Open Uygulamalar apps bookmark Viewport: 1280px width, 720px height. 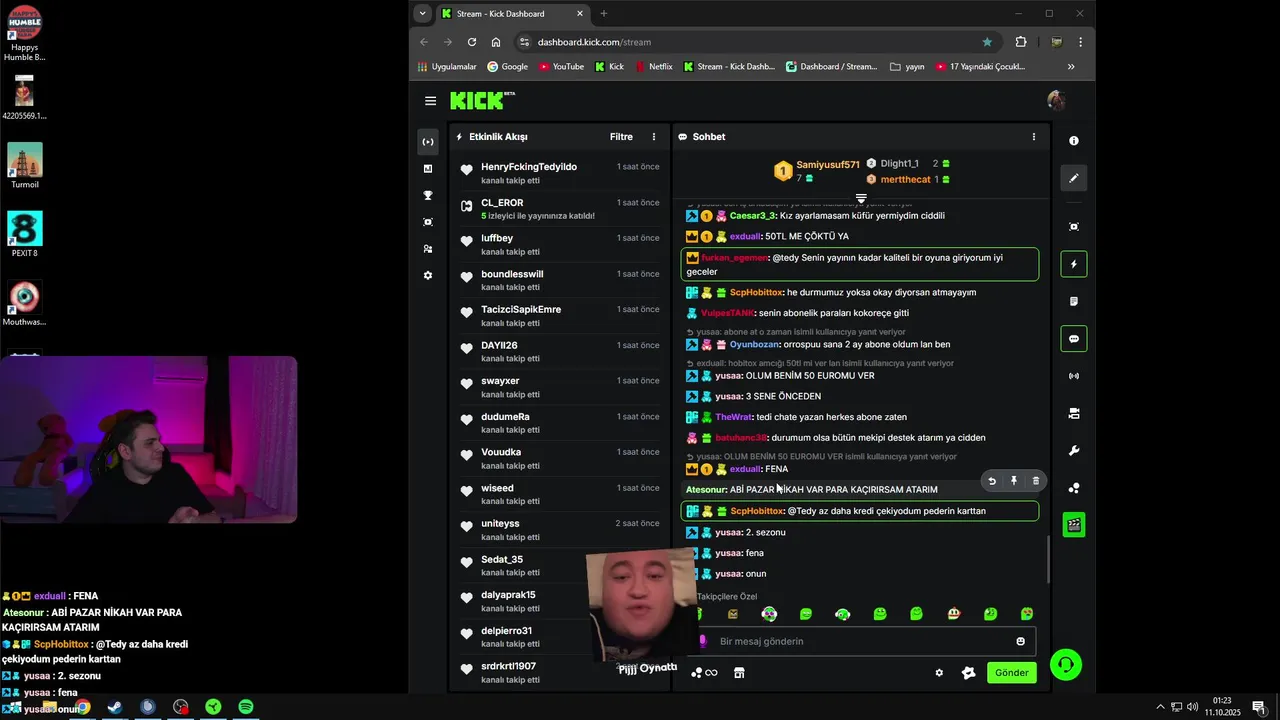pos(447,67)
